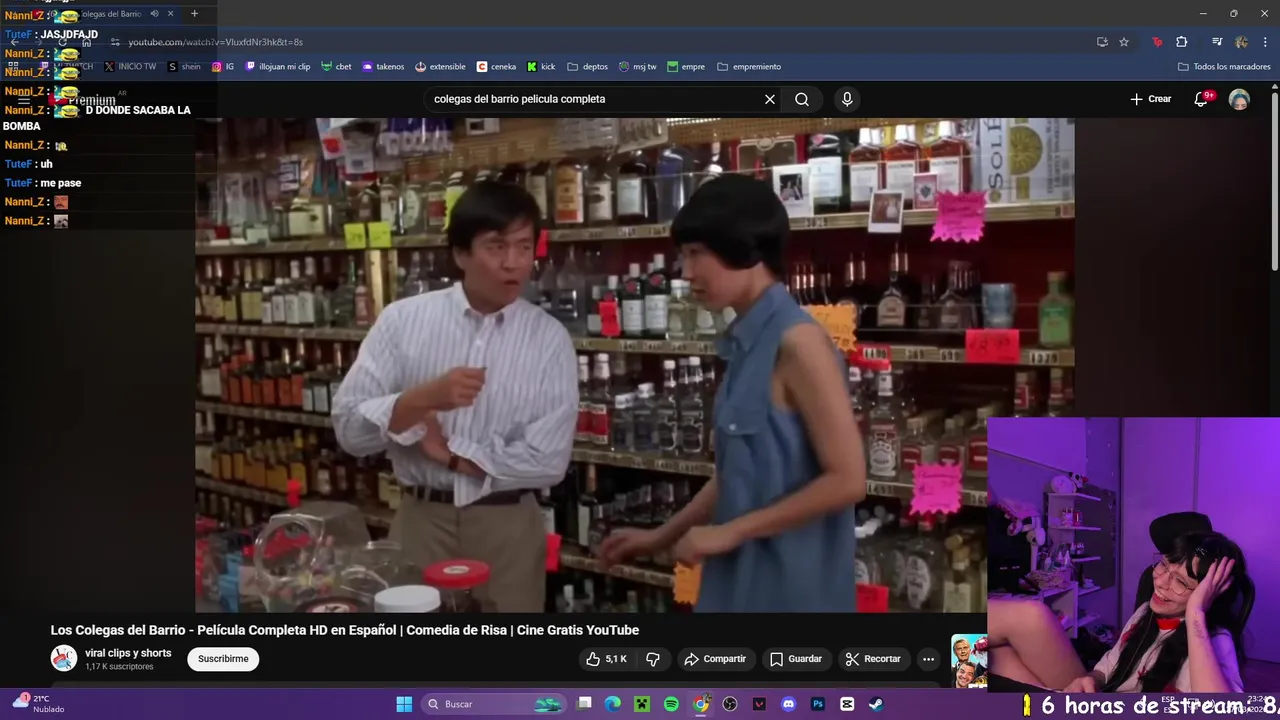Viewport: 1280px width, 720px height.
Task: Close the colegas del Barrio tab
Action: pyautogui.click(x=170, y=14)
